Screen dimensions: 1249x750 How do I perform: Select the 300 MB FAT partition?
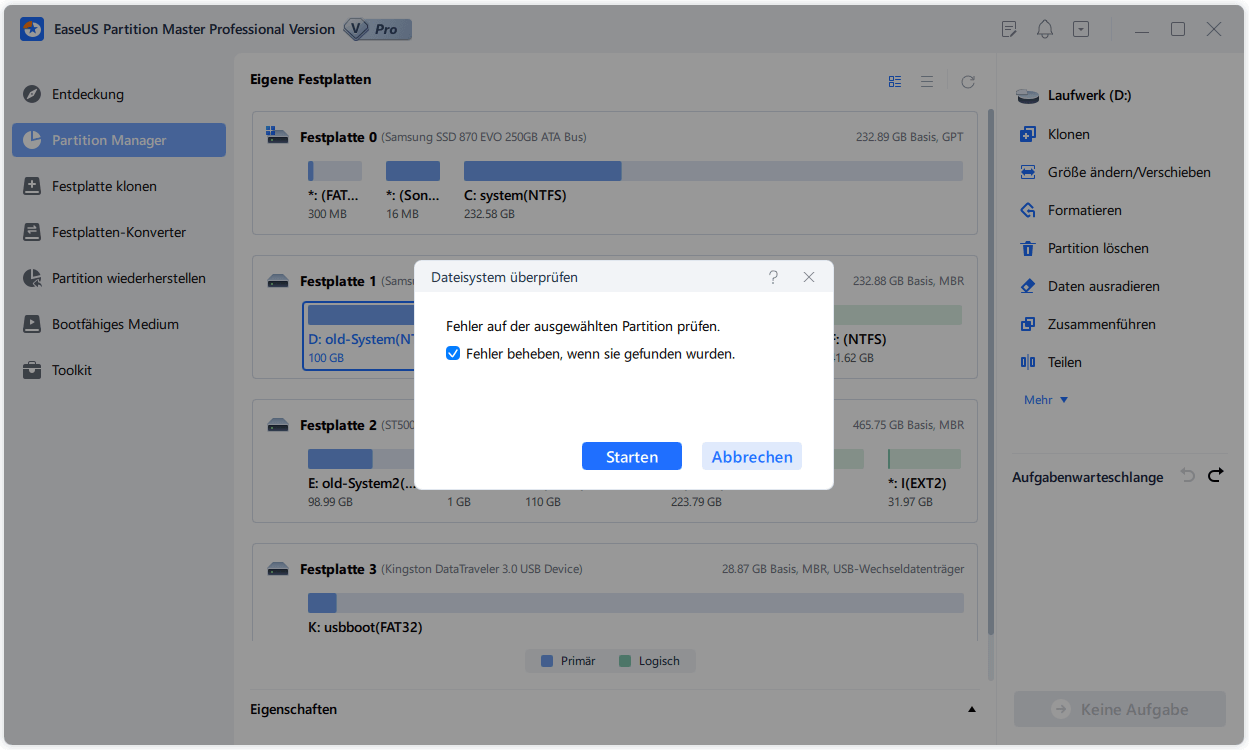334,190
